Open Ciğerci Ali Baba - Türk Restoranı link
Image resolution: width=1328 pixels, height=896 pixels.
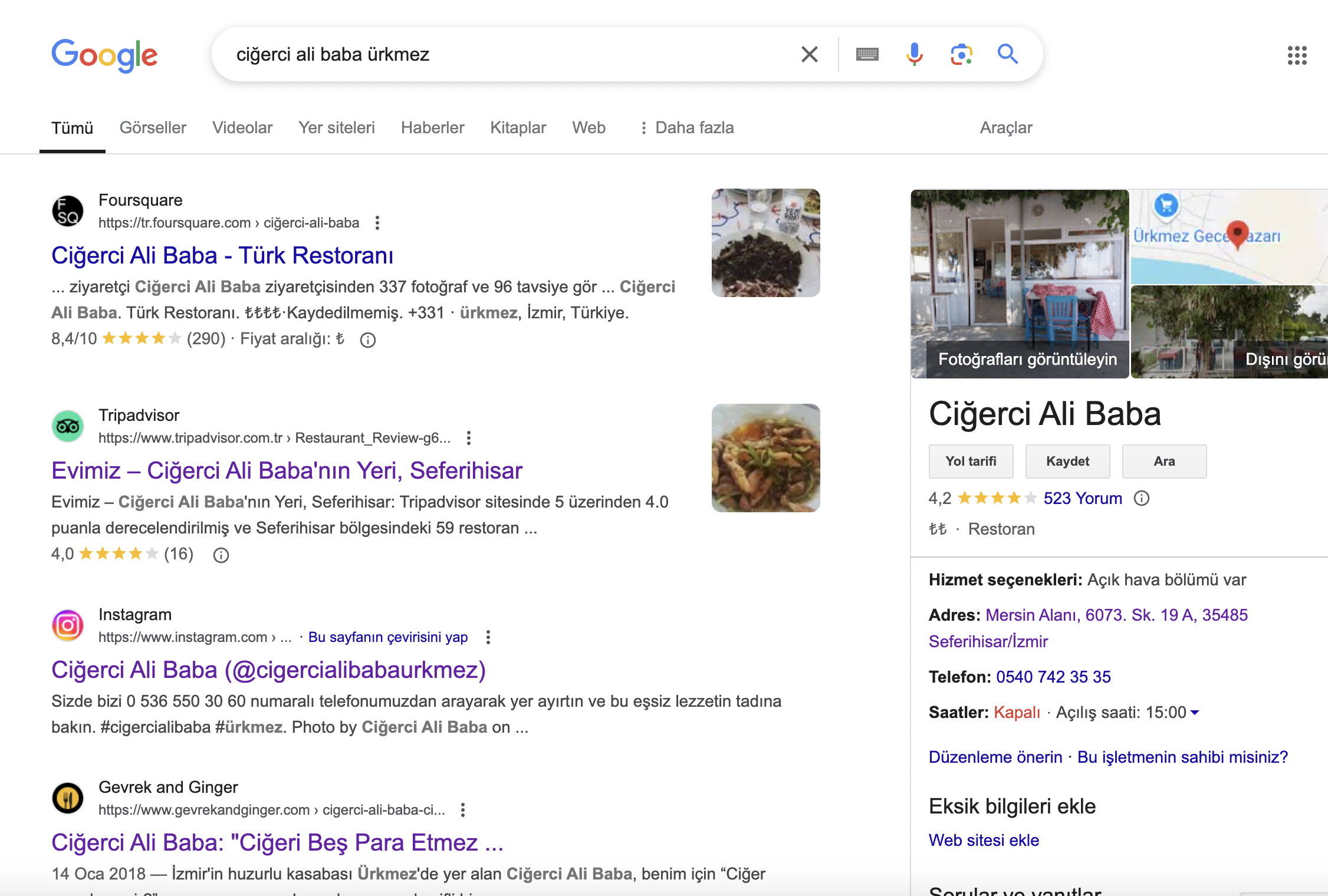pyautogui.click(x=222, y=255)
